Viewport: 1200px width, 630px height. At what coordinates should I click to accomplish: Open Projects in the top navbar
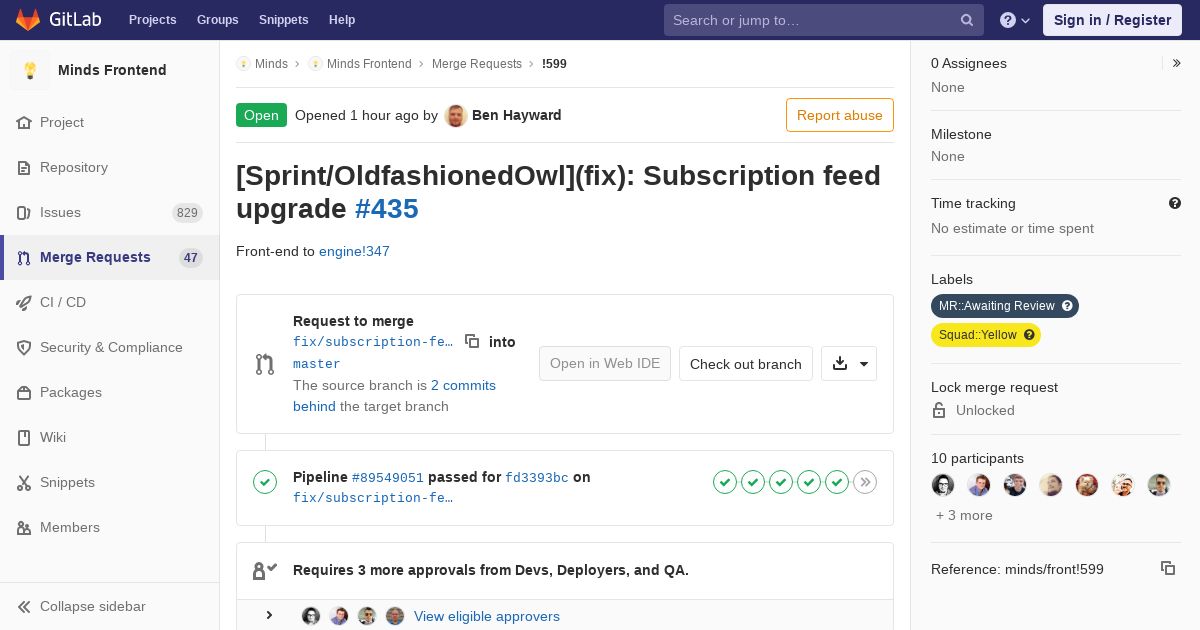coord(152,20)
